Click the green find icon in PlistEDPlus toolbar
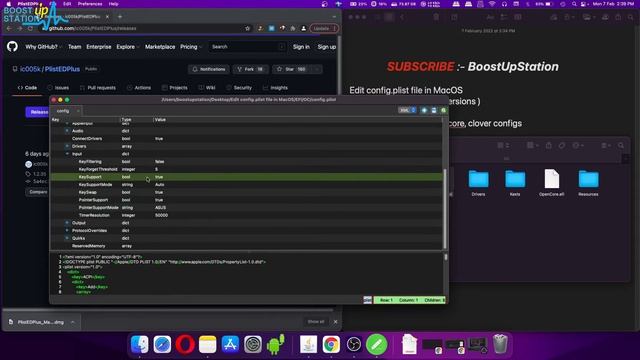640x360 pixels. tap(444, 110)
